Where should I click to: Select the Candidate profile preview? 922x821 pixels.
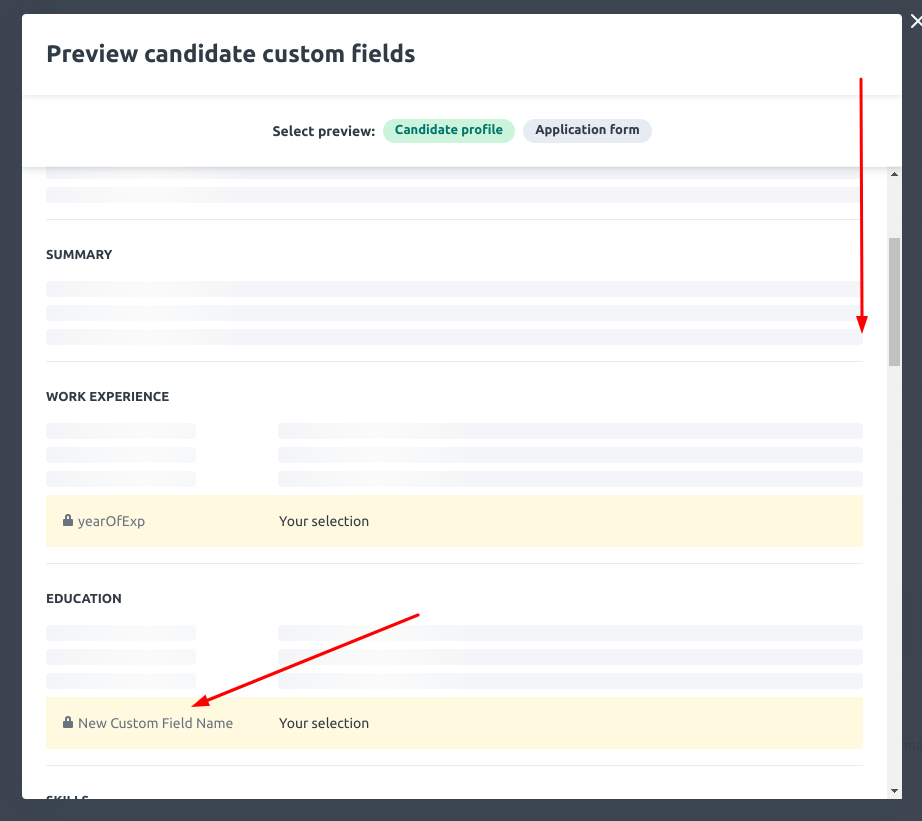(448, 130)
